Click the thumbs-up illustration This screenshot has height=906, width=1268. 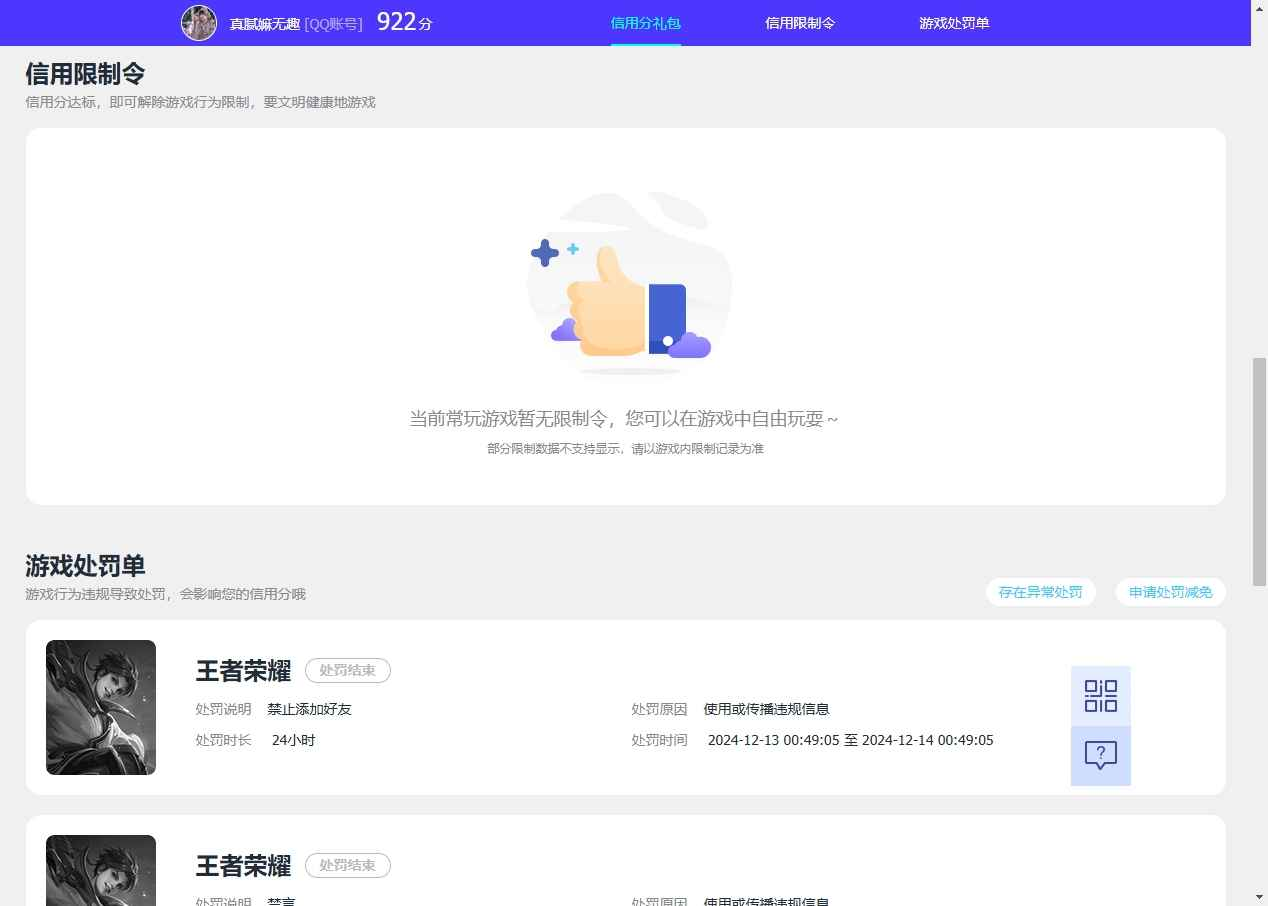pos(629,284)
